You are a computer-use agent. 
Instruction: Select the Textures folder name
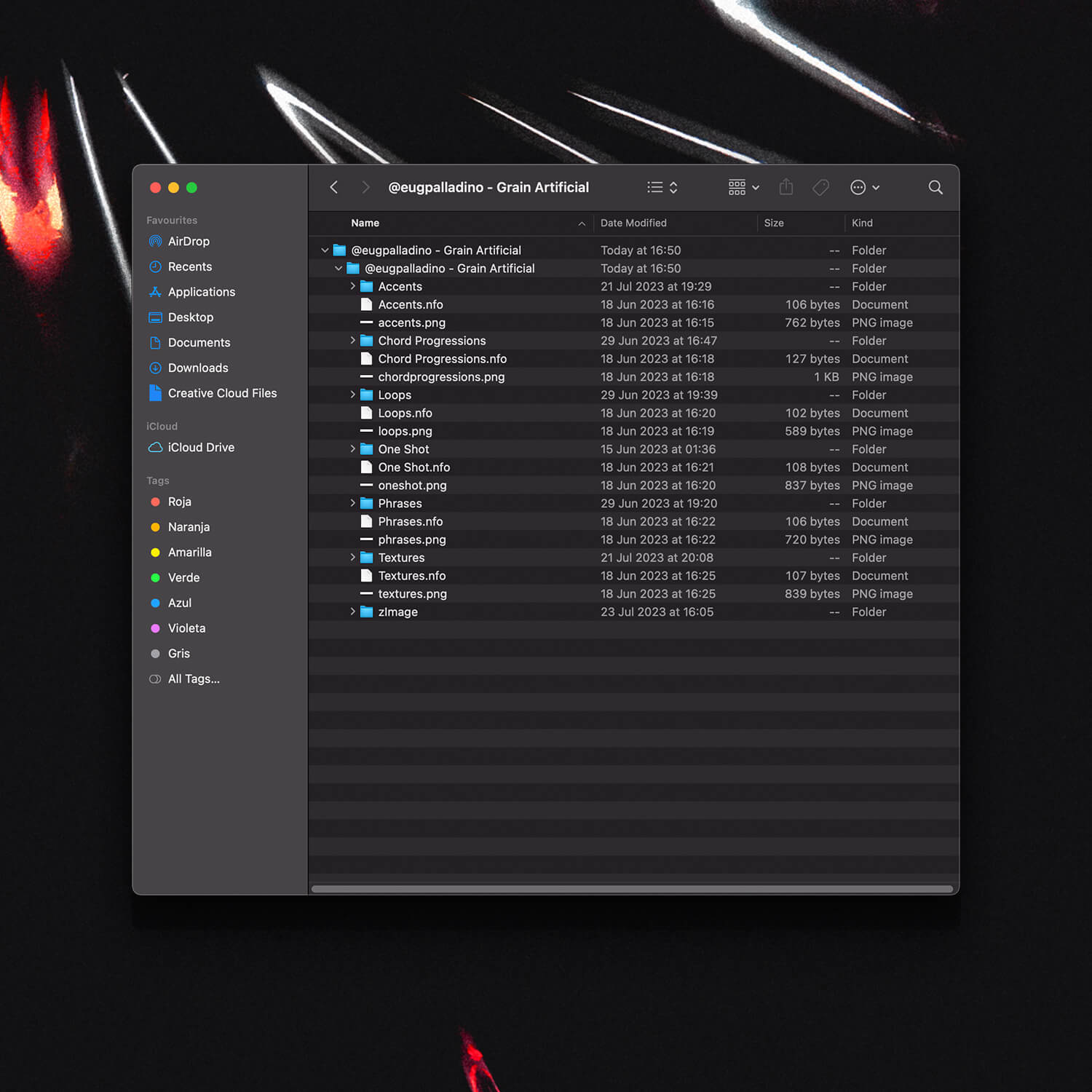point(401,558)
